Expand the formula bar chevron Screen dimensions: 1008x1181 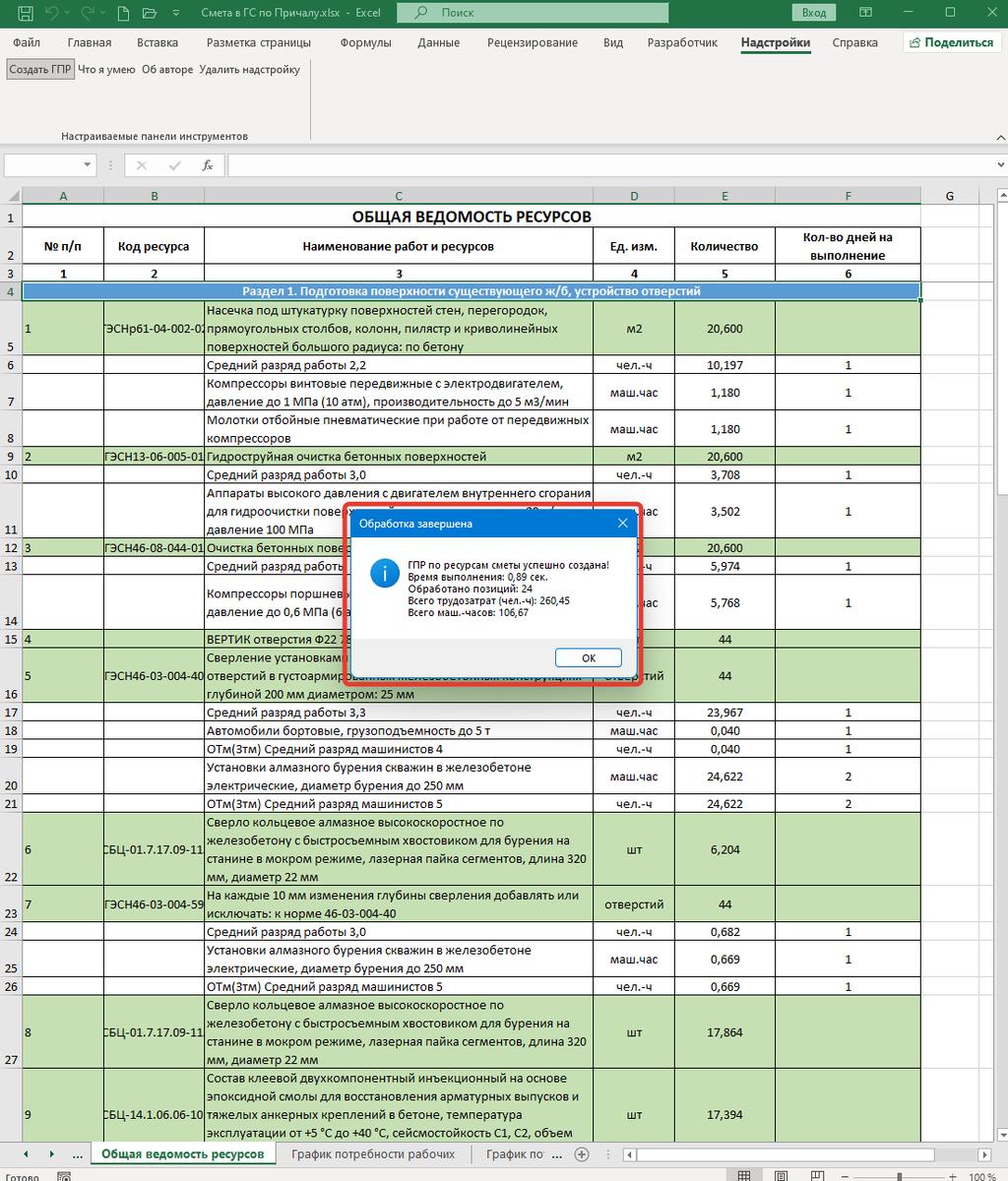[999, 165]
